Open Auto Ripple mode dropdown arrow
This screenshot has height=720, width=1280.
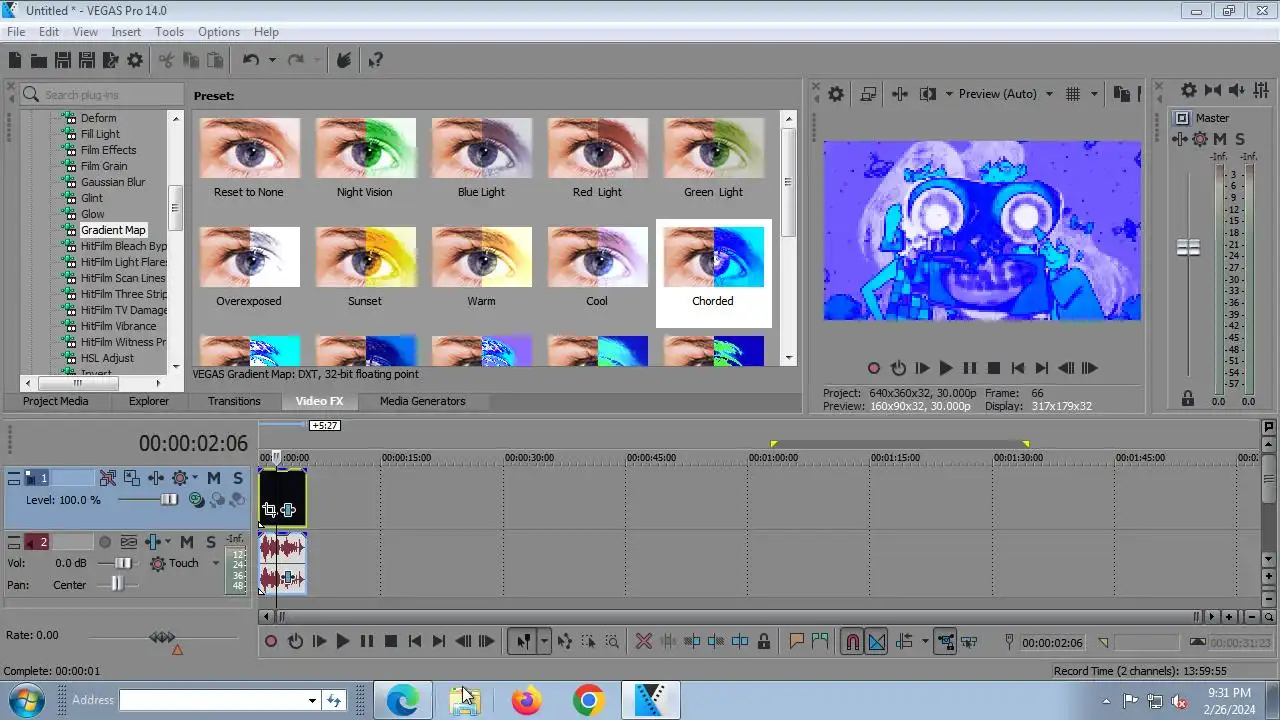(x=925, y=642)
